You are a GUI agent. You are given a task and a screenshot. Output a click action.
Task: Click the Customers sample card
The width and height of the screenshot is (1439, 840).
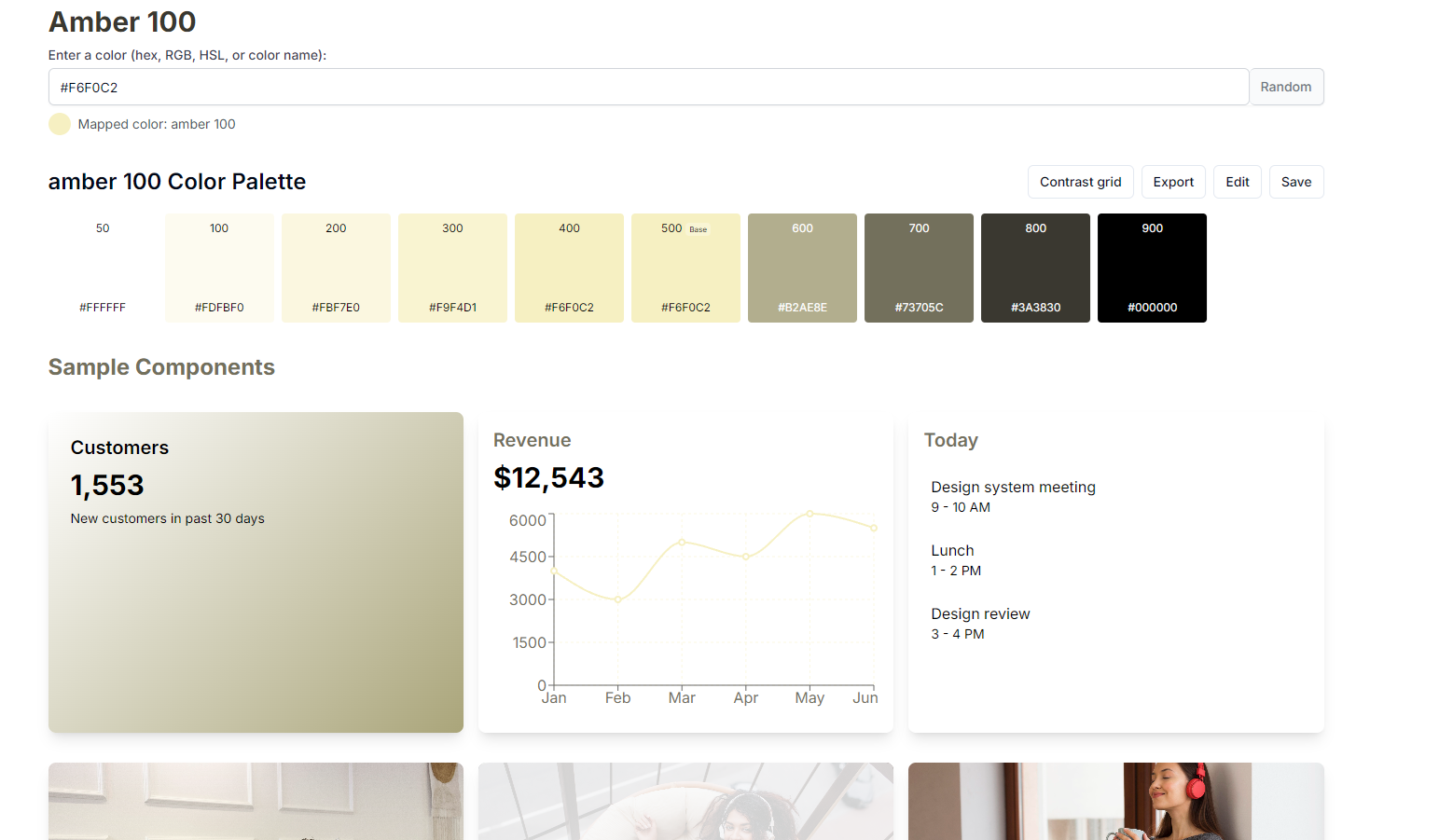coord(256,571)
